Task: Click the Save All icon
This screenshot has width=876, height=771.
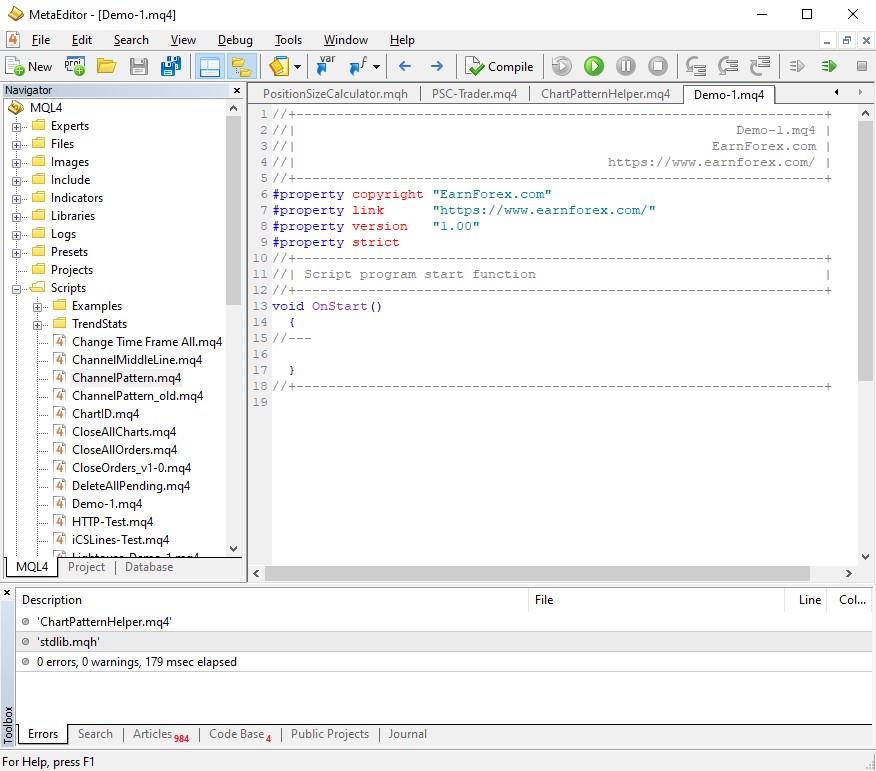Action: pos(170,67)
